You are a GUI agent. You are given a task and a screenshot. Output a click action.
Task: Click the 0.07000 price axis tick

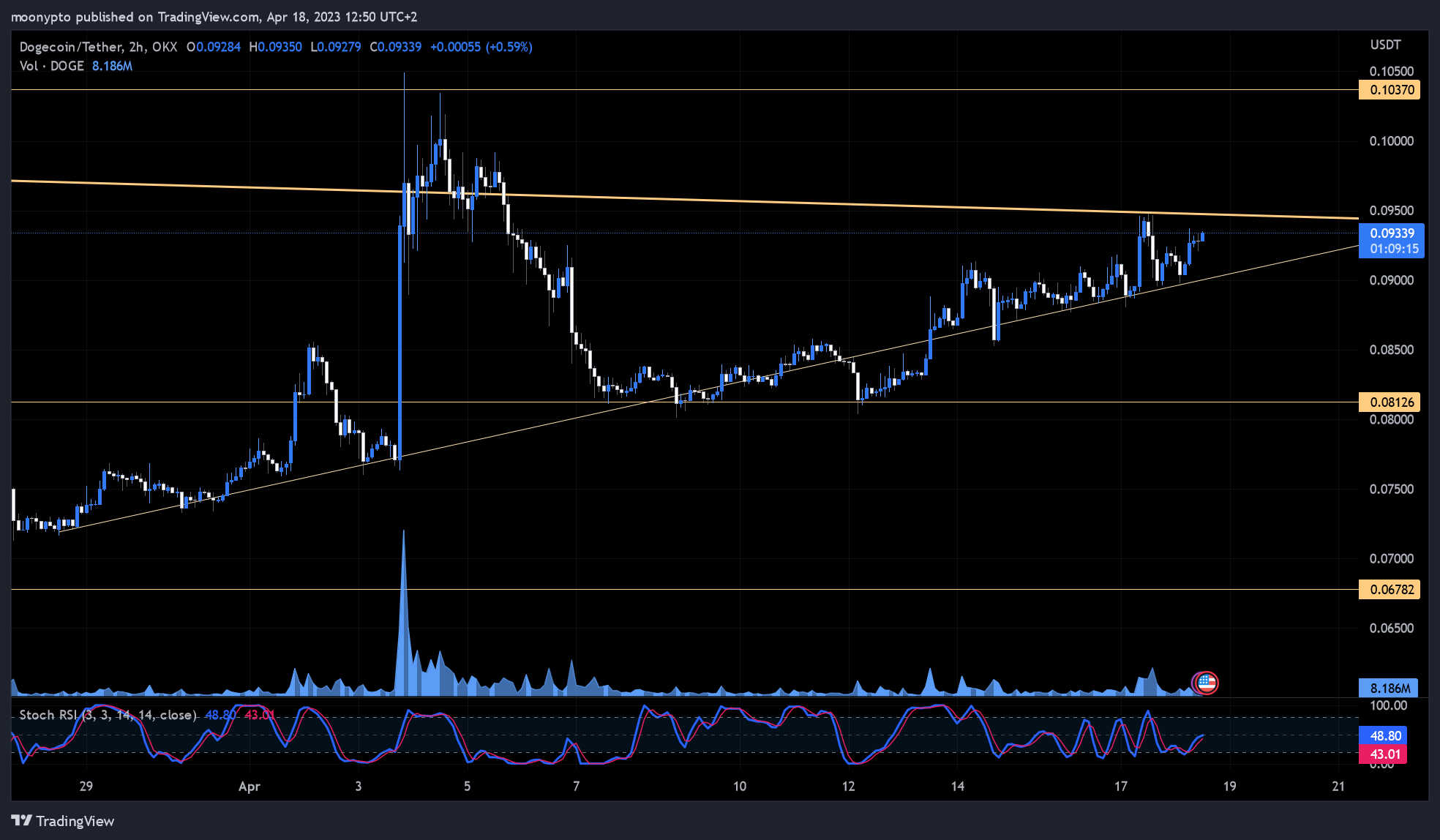pos(1392,558)
